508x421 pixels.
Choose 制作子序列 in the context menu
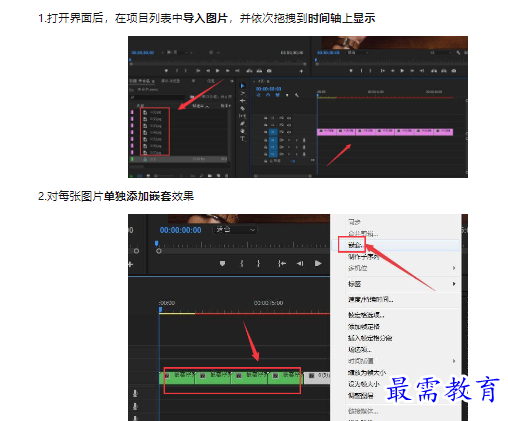click(363, 257)
